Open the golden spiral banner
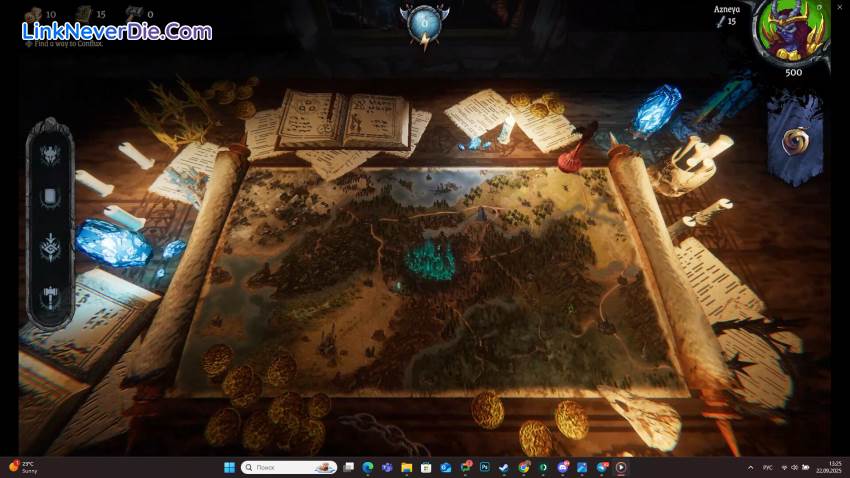 [x=795, y=140]
